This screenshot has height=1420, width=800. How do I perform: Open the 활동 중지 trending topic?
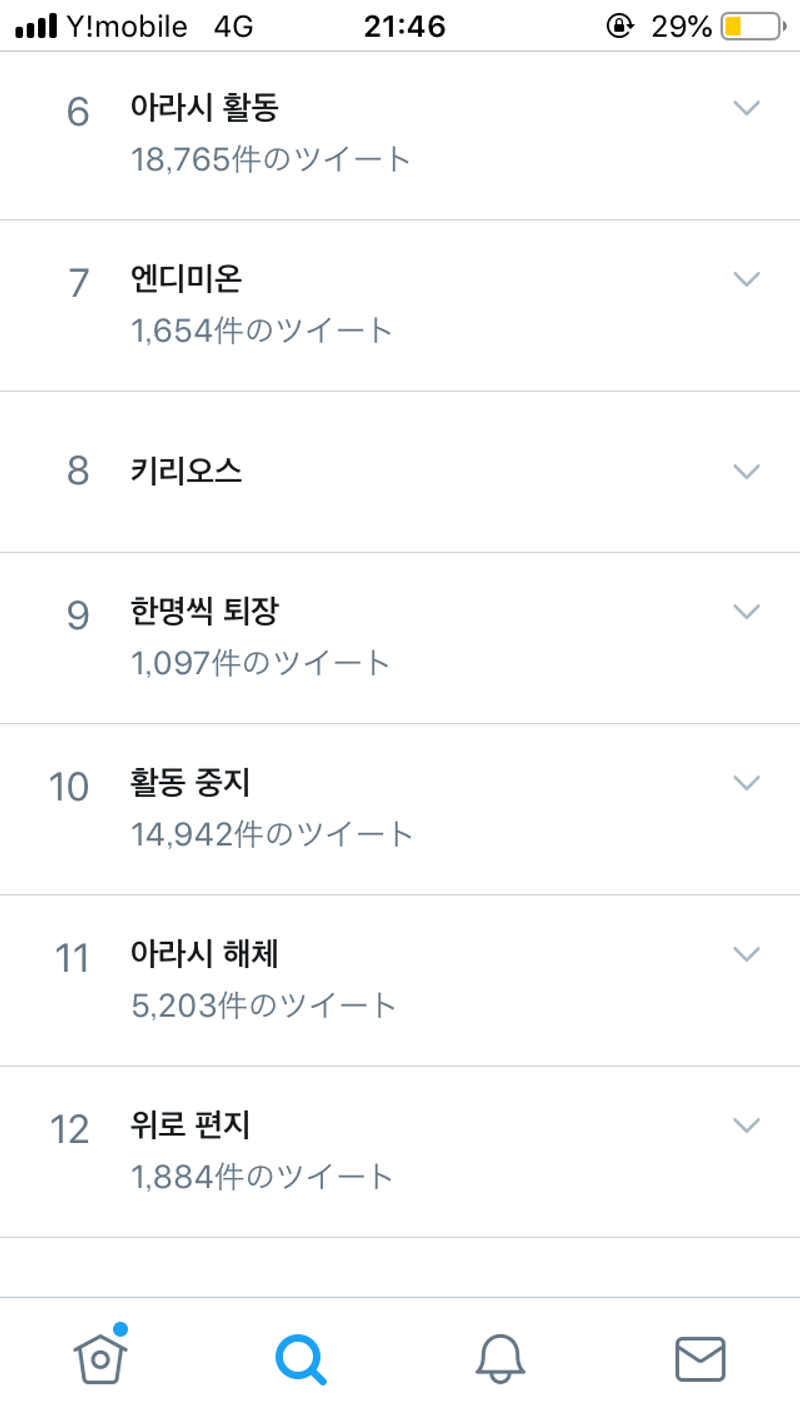(190, 783)
